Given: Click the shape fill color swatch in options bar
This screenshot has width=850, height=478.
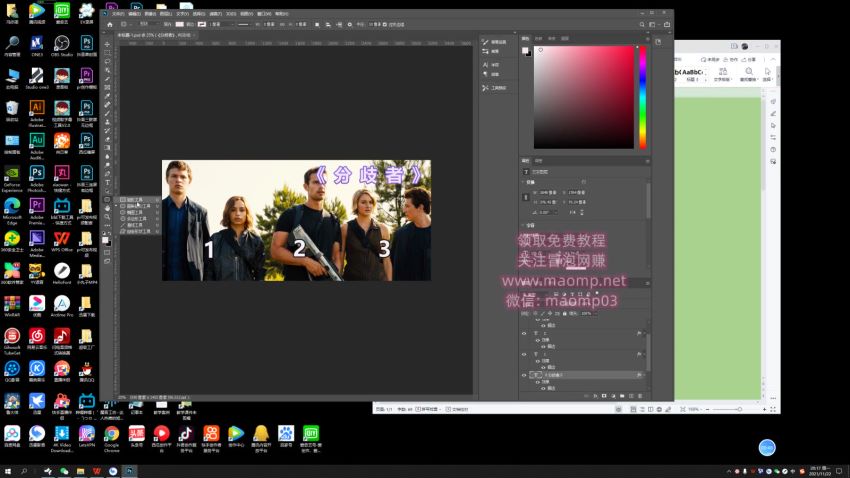Looking at the screenshot, I should point(179,24).
